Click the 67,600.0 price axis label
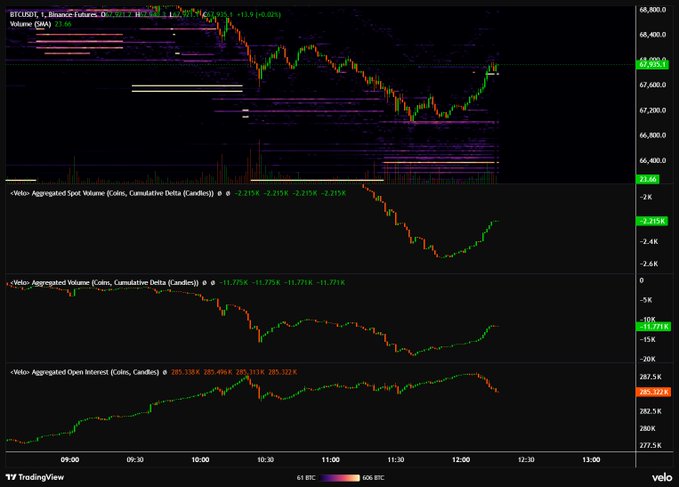The width and height of the screenshot is (679, 487). [x=653, y=85]
